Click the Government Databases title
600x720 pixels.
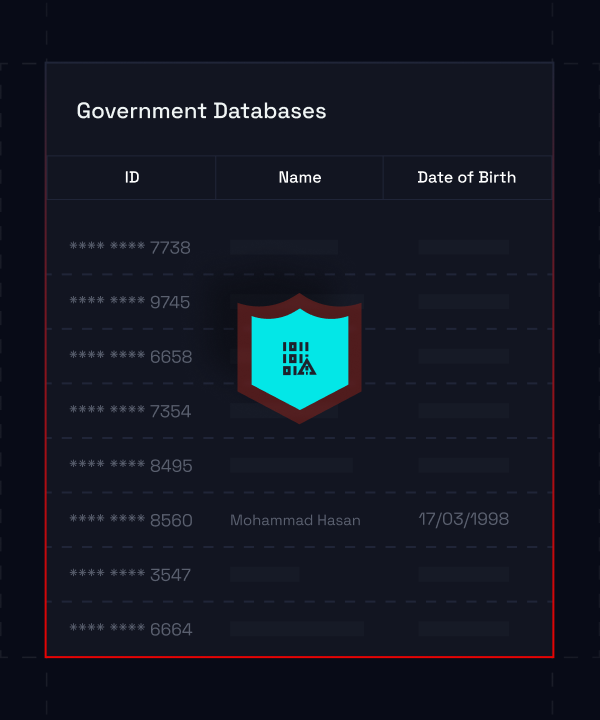pyautogui.click(x=201, y=111)
